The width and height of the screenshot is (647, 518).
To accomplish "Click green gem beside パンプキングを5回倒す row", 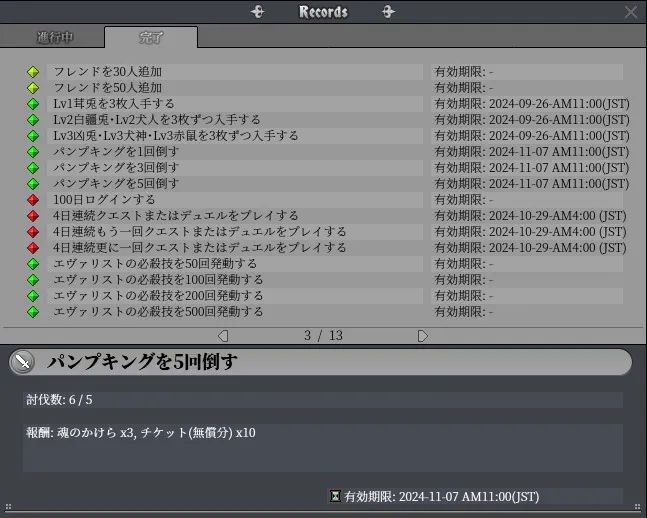I will (33, 184).
